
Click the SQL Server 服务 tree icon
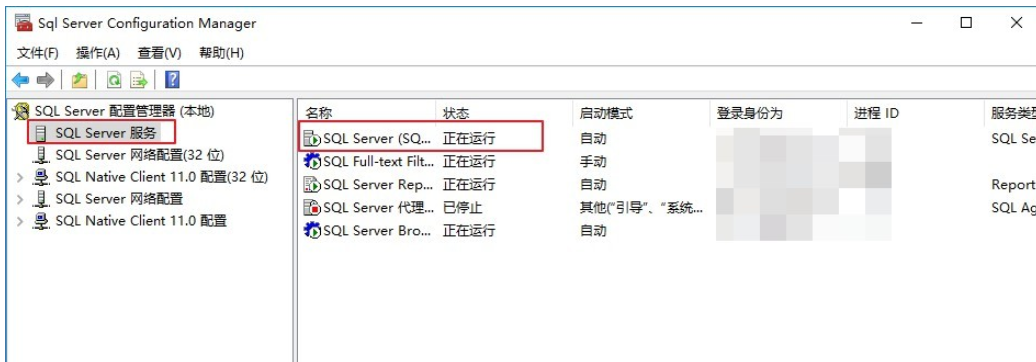40,133
